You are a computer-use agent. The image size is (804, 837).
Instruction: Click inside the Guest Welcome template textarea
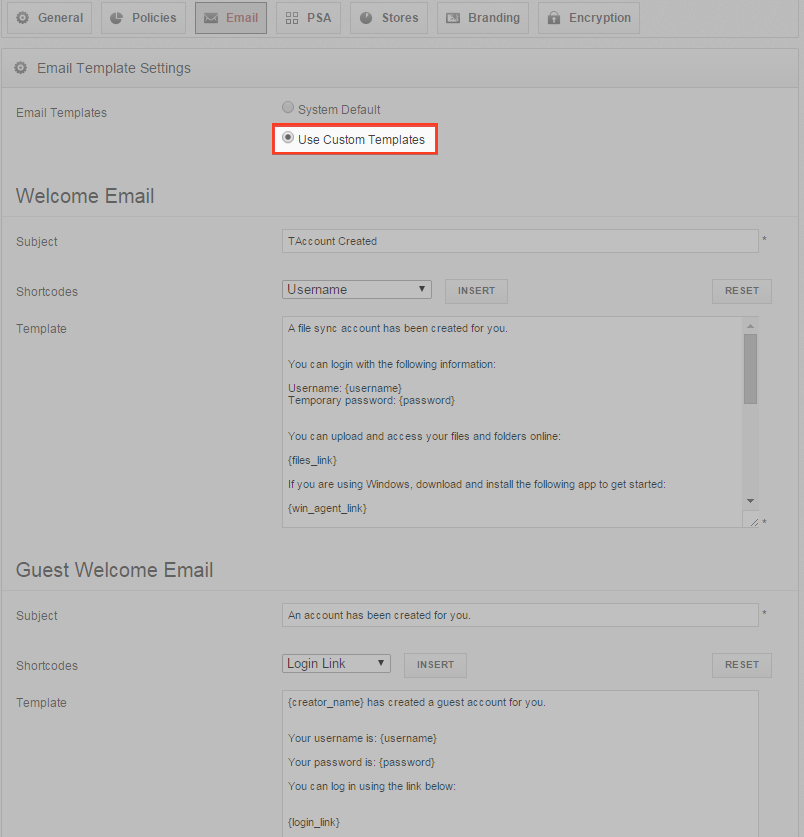520,763
